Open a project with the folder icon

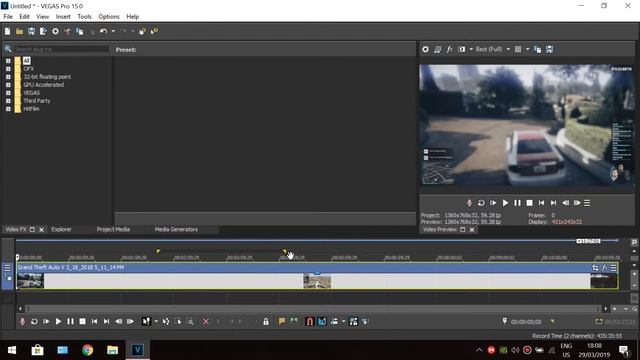[x=19, y=31]
